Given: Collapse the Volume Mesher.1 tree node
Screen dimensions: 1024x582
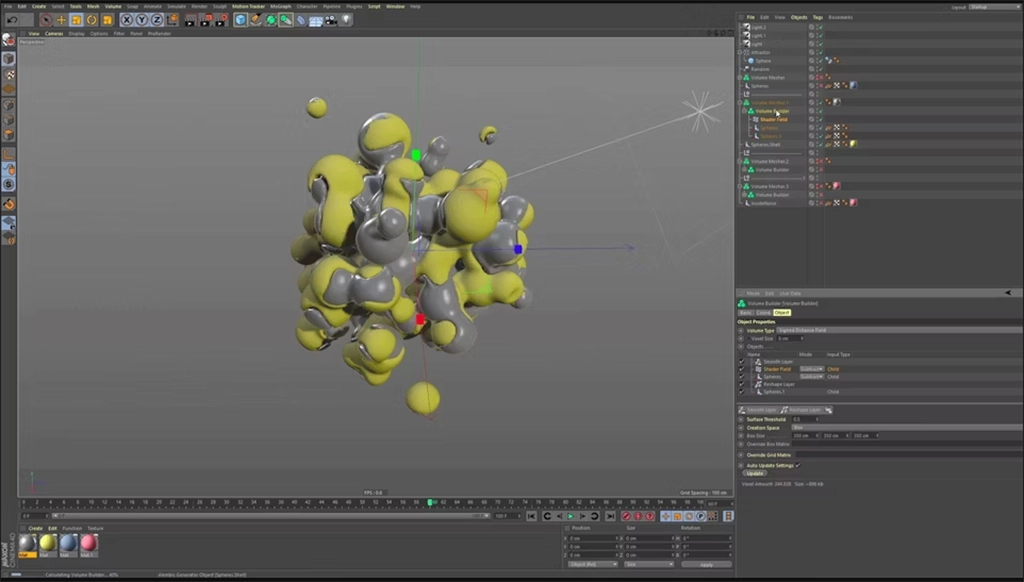Looking at the screenshot, I should coord(740,103).
